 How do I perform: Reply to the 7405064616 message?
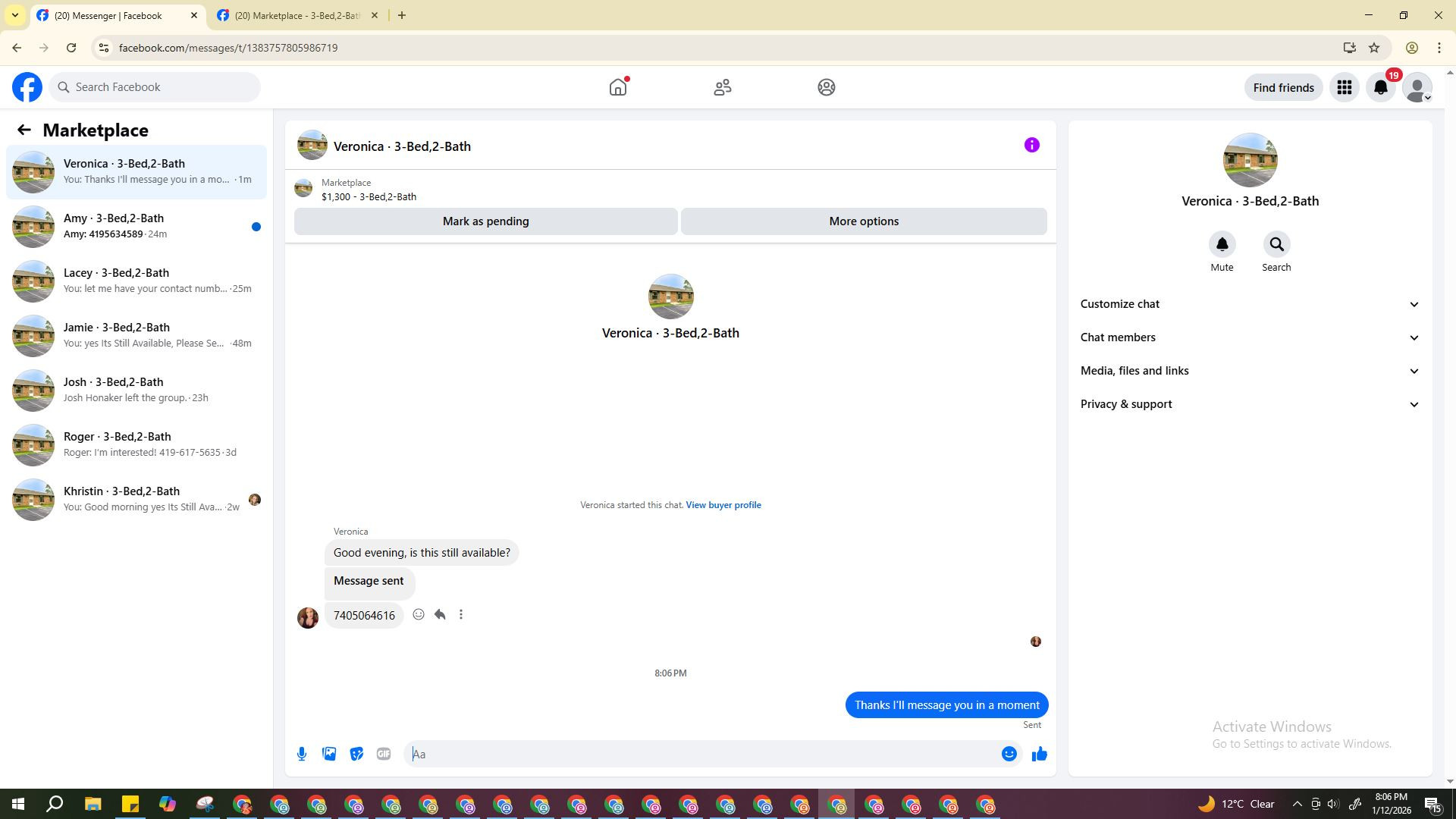pos(440,614)
